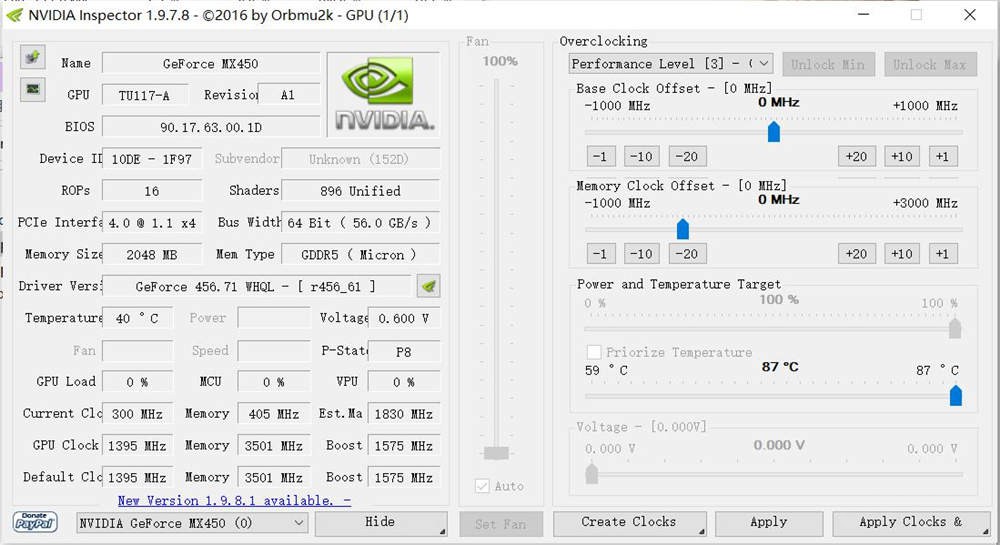Click the Est. Max value 1830 MHz

404,414
